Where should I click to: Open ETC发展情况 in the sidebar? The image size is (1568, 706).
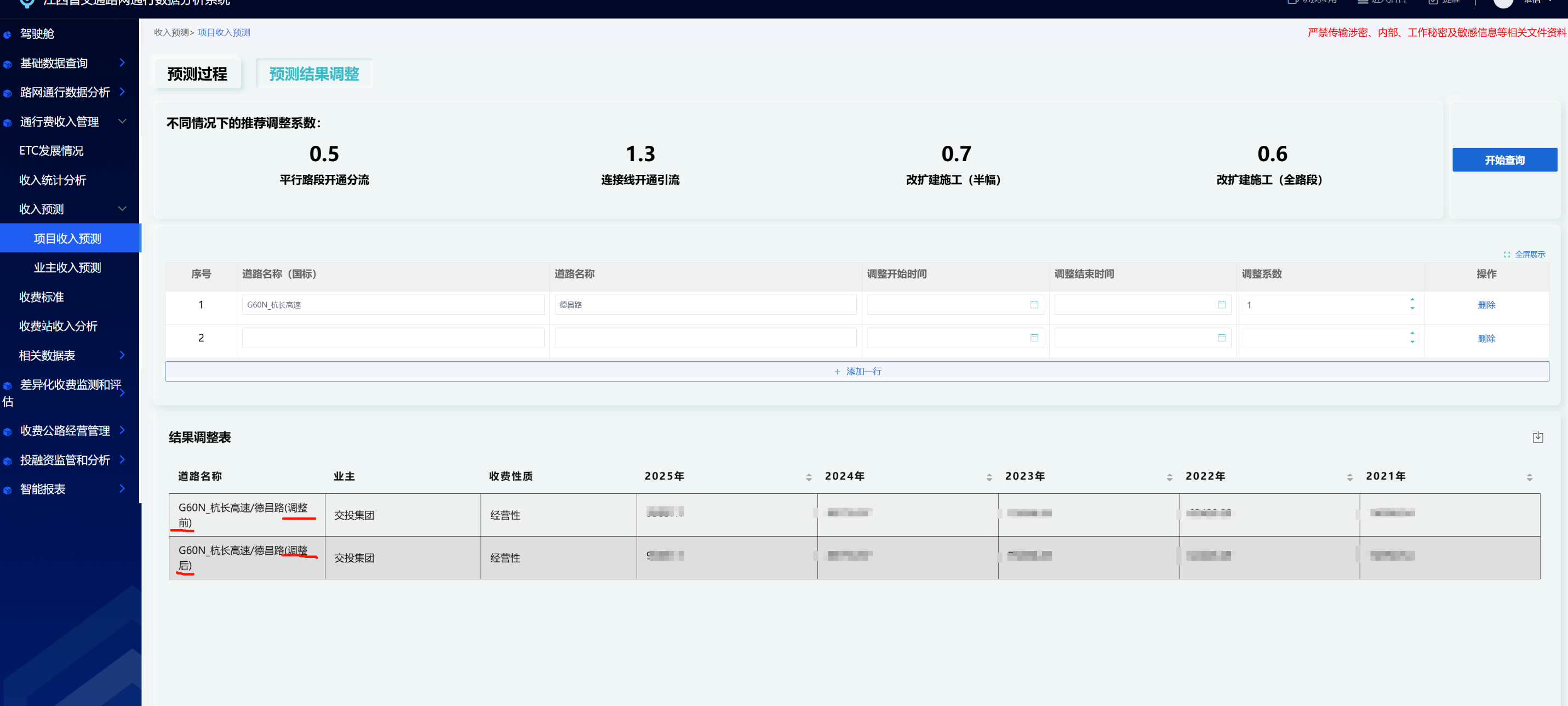(x=51, y=150)
